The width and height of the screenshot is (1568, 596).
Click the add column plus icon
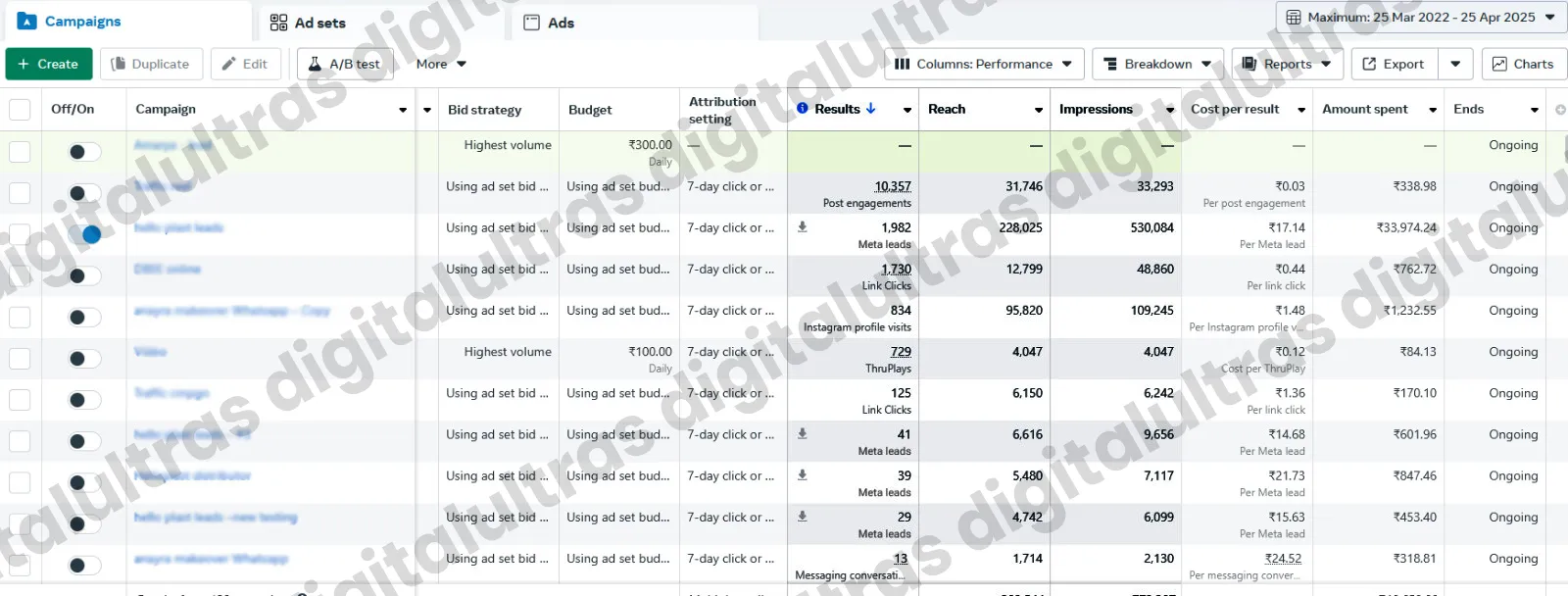(1559, 110)
